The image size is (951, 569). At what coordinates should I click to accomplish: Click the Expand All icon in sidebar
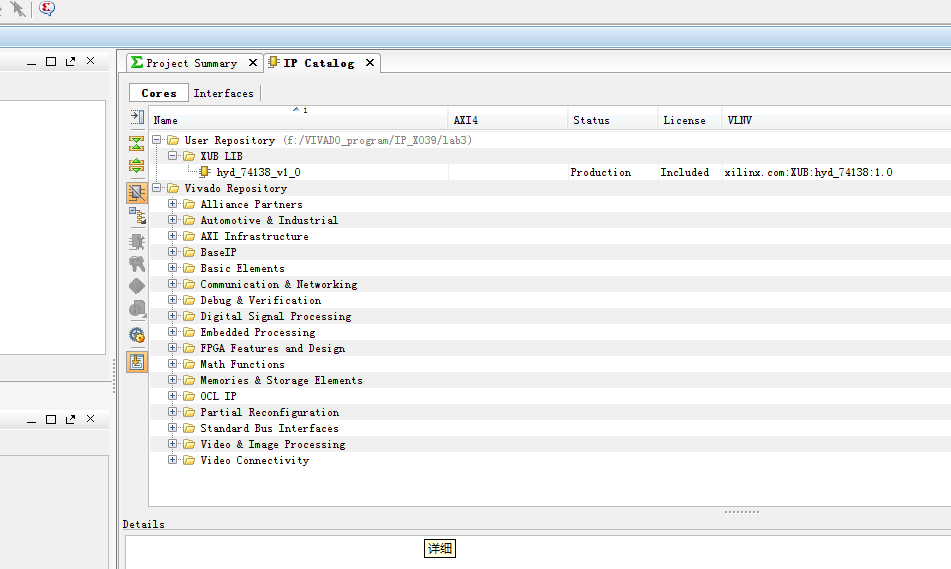(x=137, y=165)
